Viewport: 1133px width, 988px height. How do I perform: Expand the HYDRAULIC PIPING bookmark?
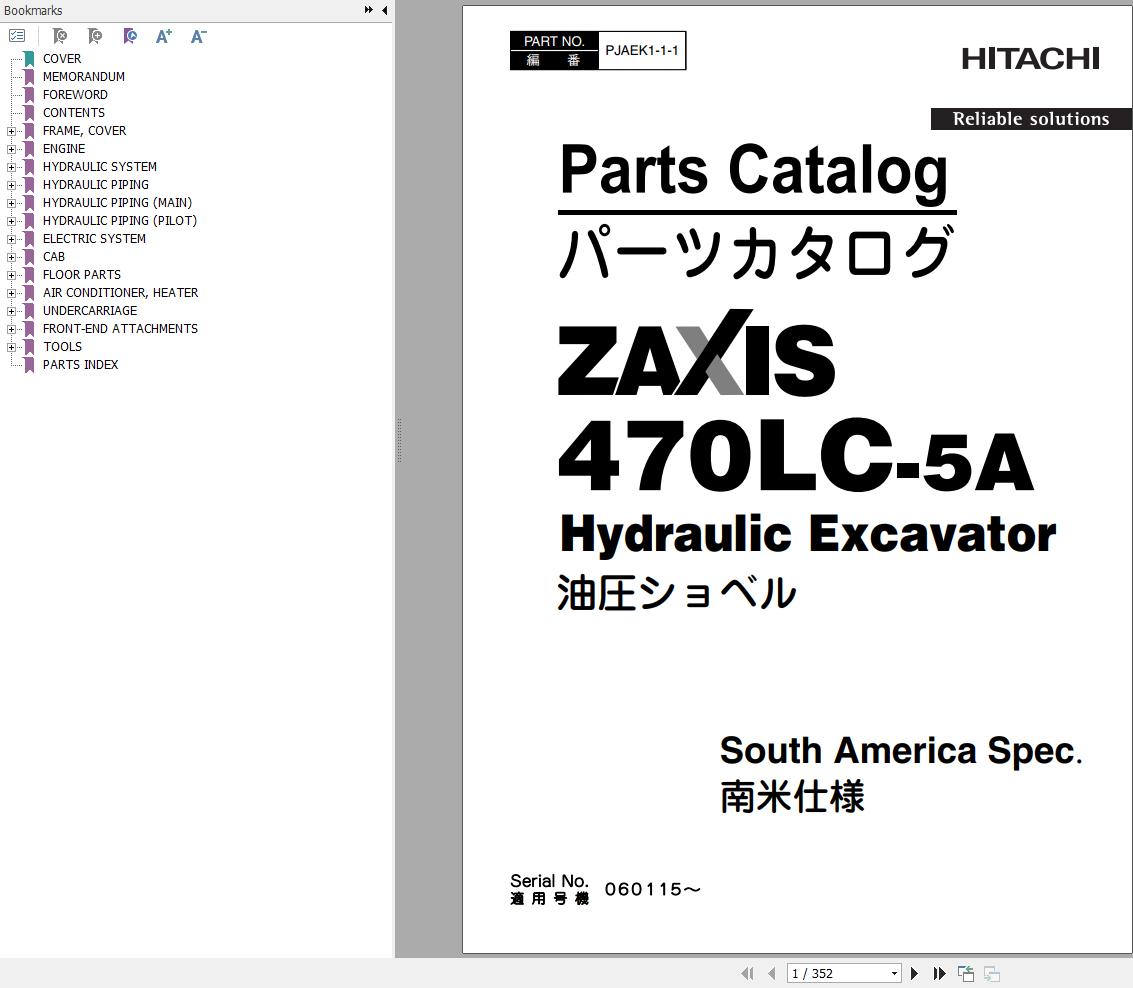click(x=11, y=185)
